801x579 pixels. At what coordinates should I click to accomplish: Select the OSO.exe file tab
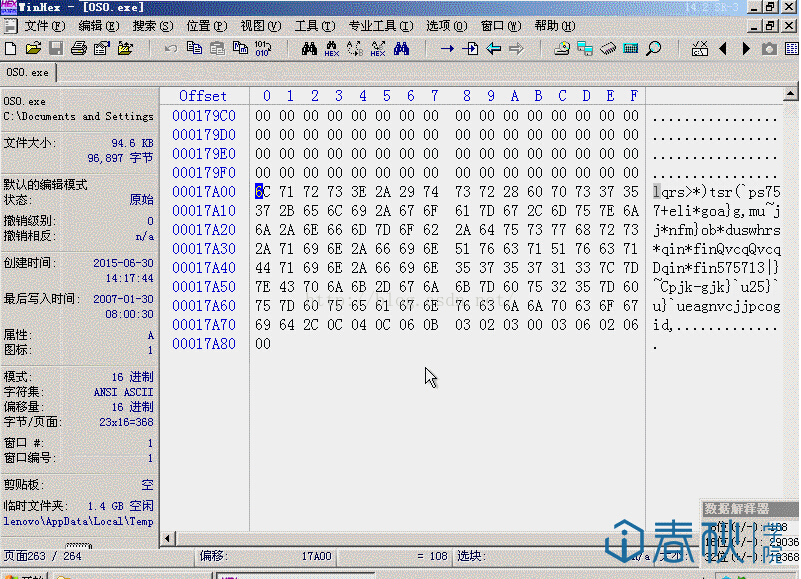point(28,73)
